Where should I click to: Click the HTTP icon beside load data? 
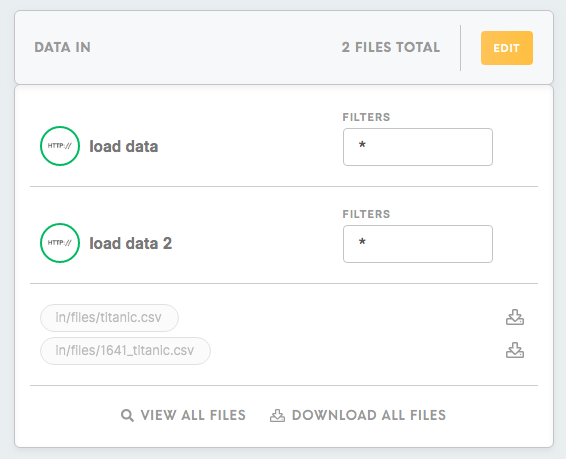click(60, 146)
